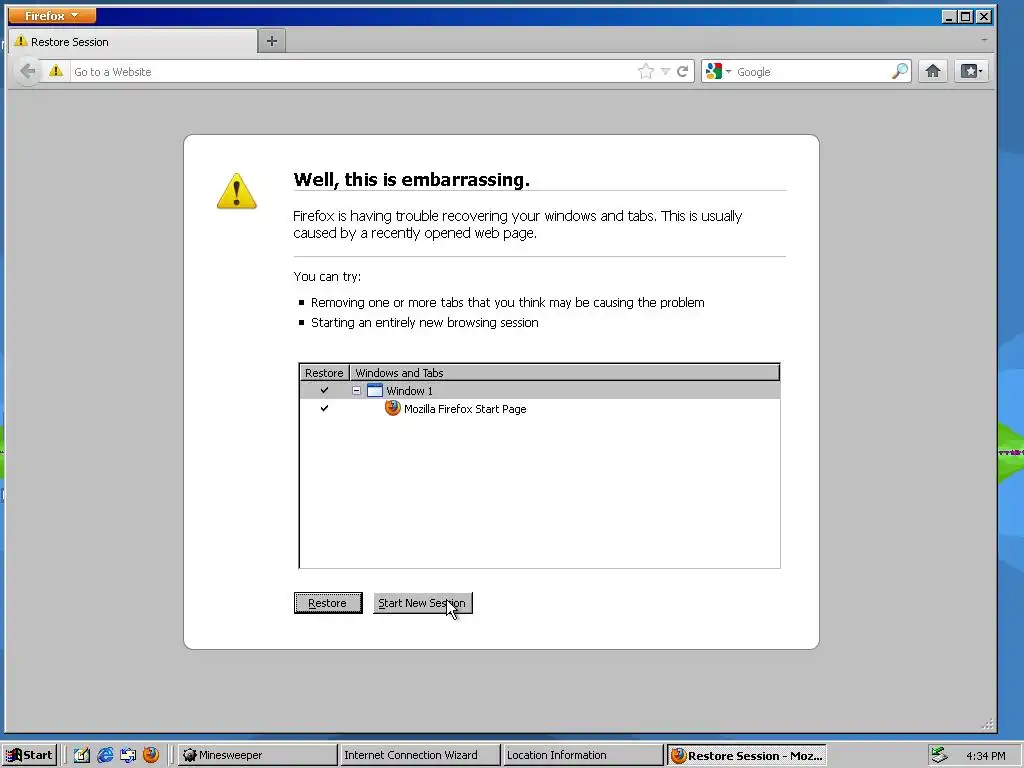This screenshot has height=768, width=1024.
Task: Open the address bar history dropdown arrow
Action: coord(665,71)
